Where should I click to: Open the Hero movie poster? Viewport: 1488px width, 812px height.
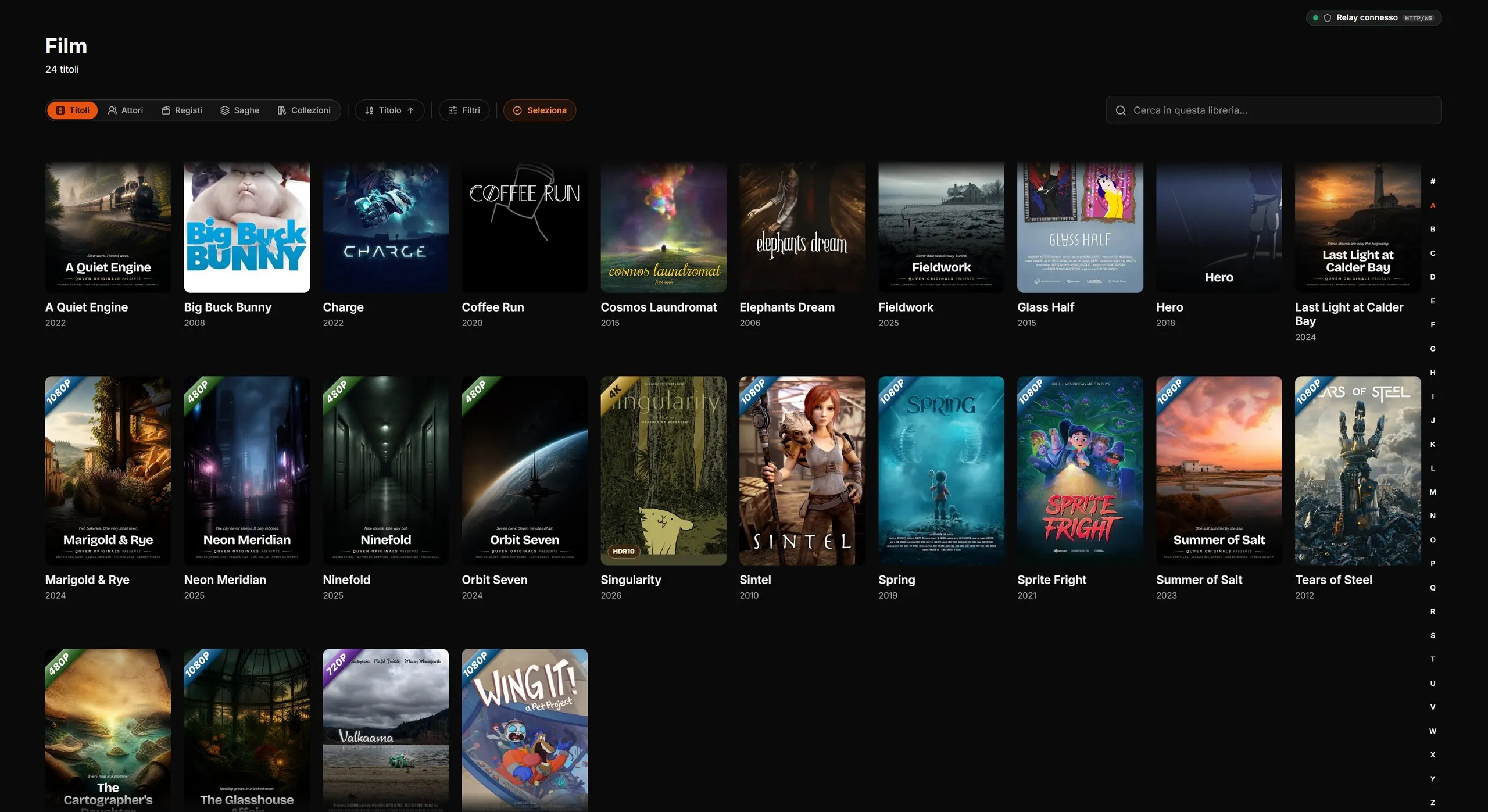(1219, 227)
